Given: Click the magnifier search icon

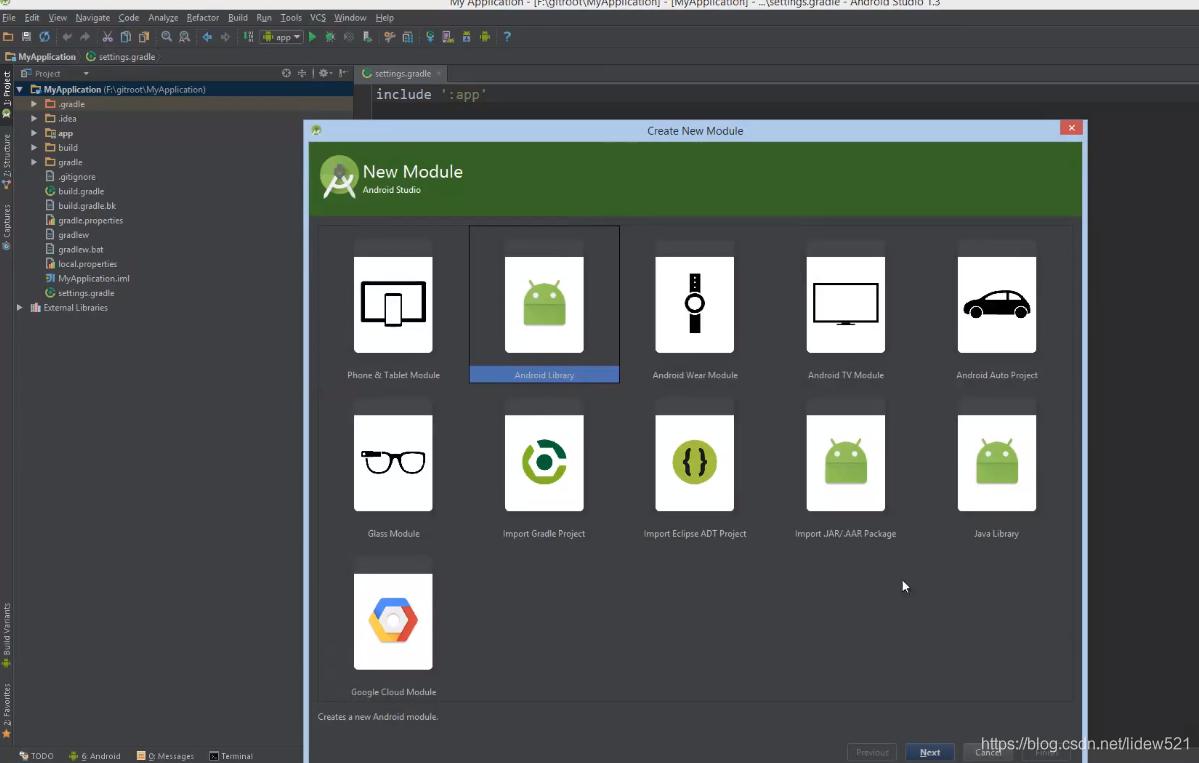Looking at the screenshot, I should [x=167, y=37].
